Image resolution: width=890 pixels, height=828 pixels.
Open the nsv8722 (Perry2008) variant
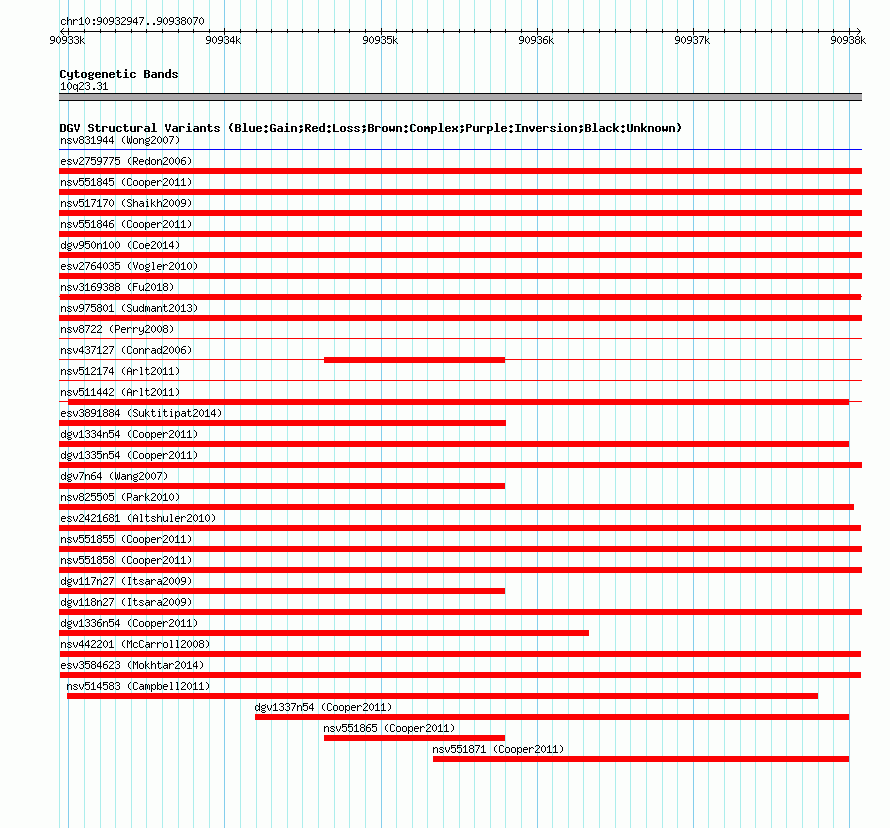117,329
